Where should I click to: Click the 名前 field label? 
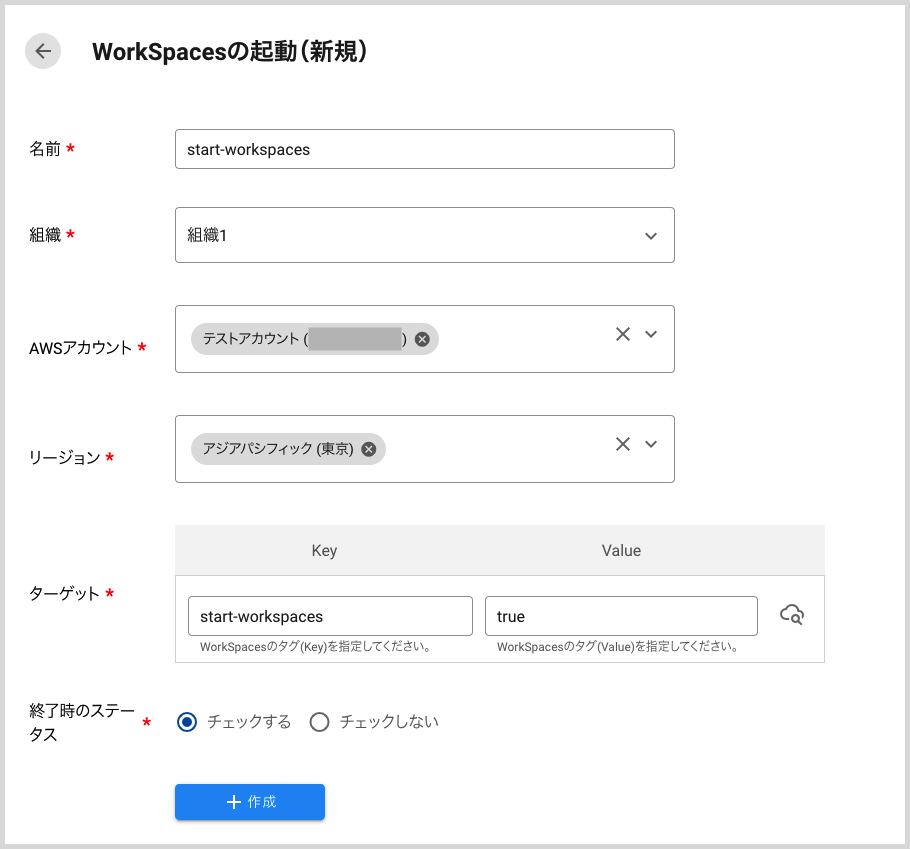tap(44, 148)
